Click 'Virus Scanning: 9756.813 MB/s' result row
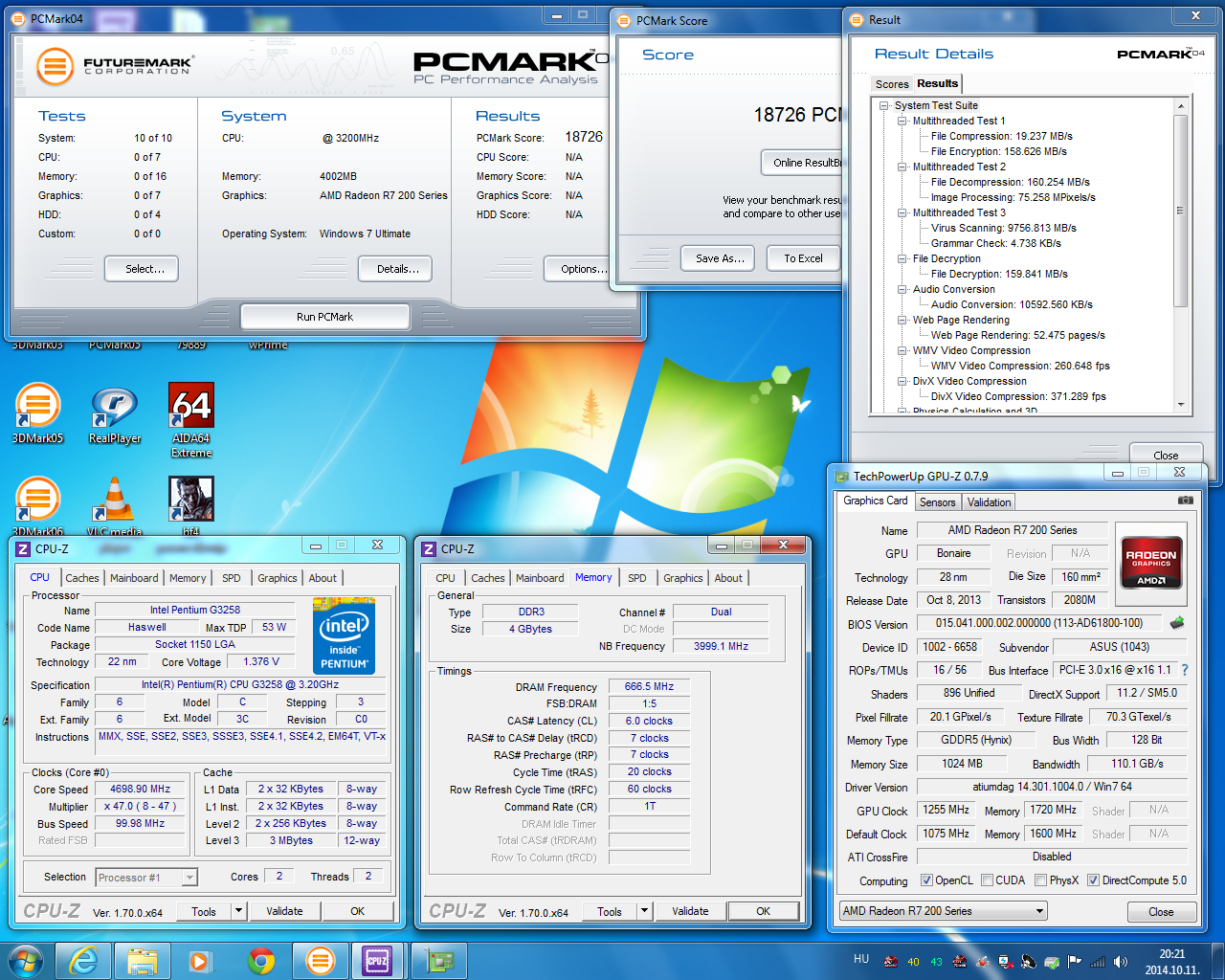1225x980 pixels. click(x=1003, y=228)
